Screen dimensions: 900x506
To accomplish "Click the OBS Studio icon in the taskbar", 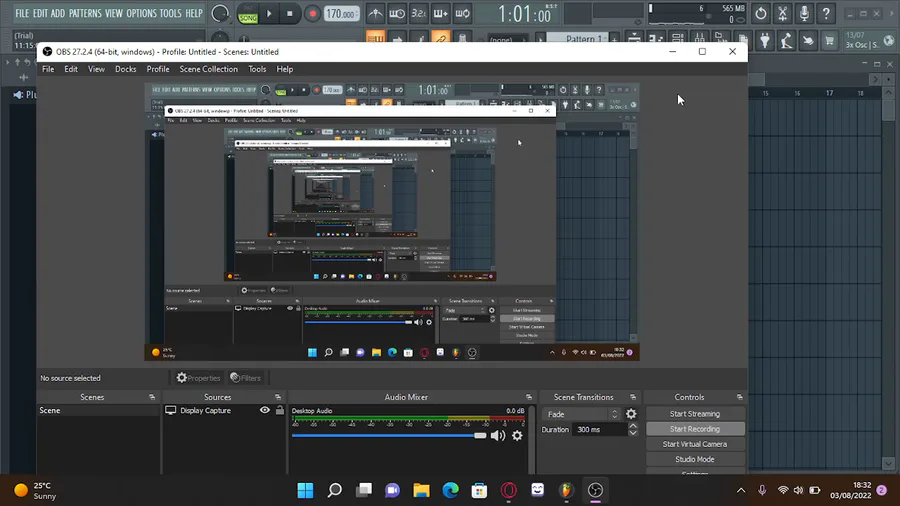I will tap(595, 490).
